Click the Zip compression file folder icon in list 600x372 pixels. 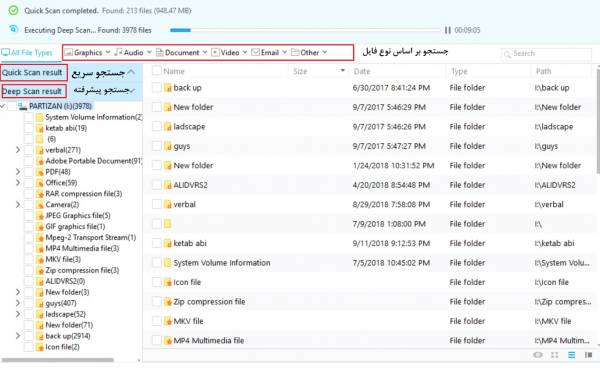coord(168,302)
